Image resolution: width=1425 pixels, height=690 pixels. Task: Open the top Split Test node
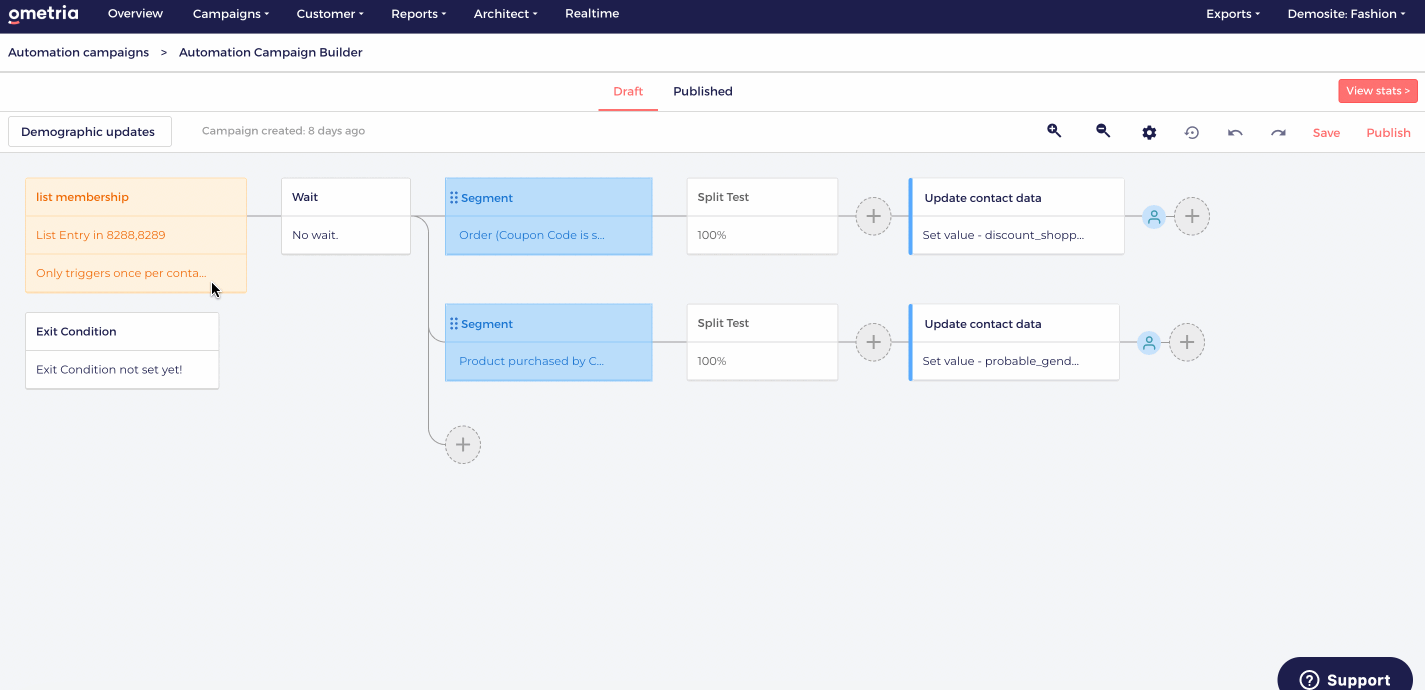tap(762, 216)
